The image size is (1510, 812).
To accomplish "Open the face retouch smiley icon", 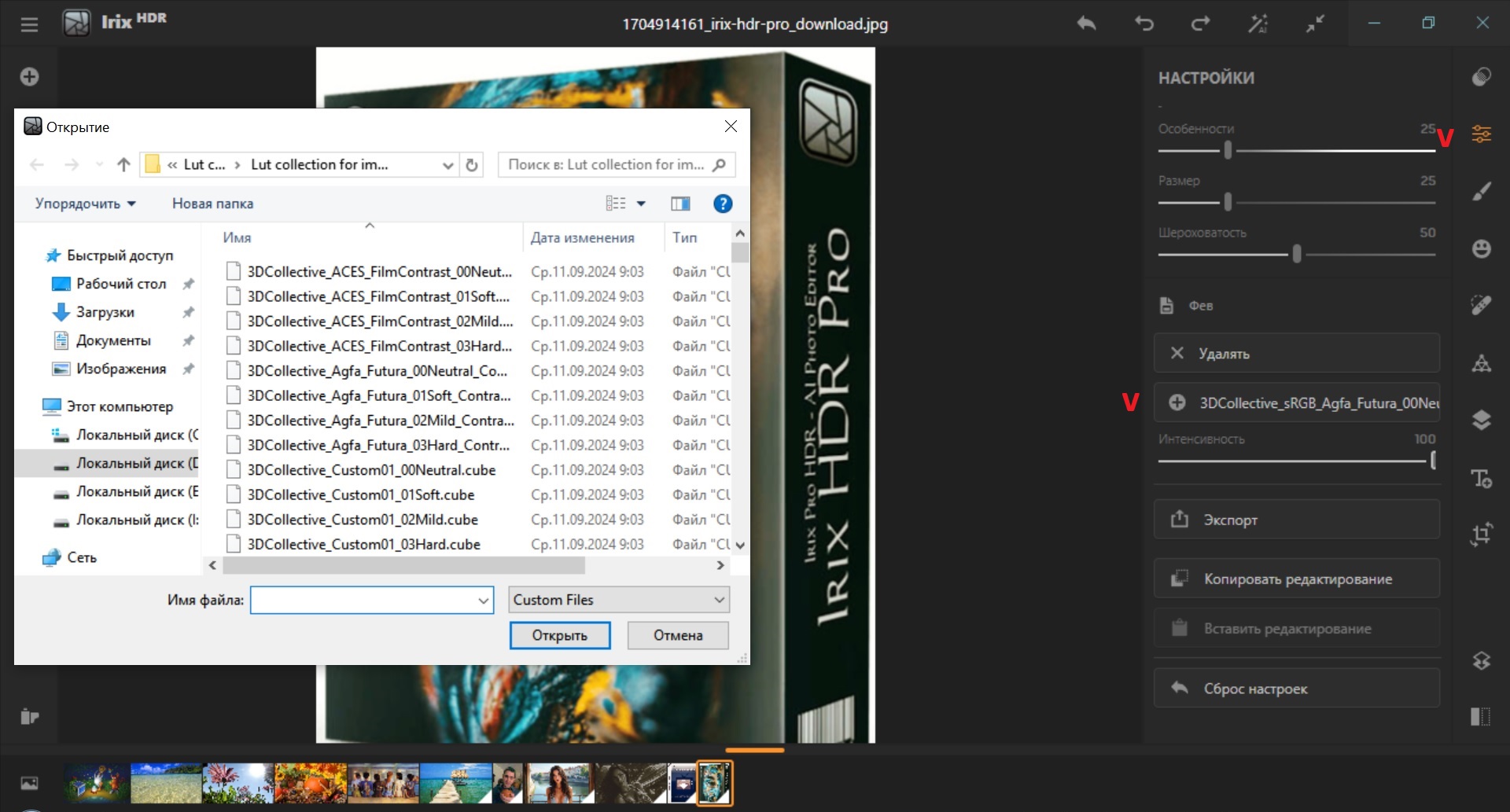I will 1481,249.
